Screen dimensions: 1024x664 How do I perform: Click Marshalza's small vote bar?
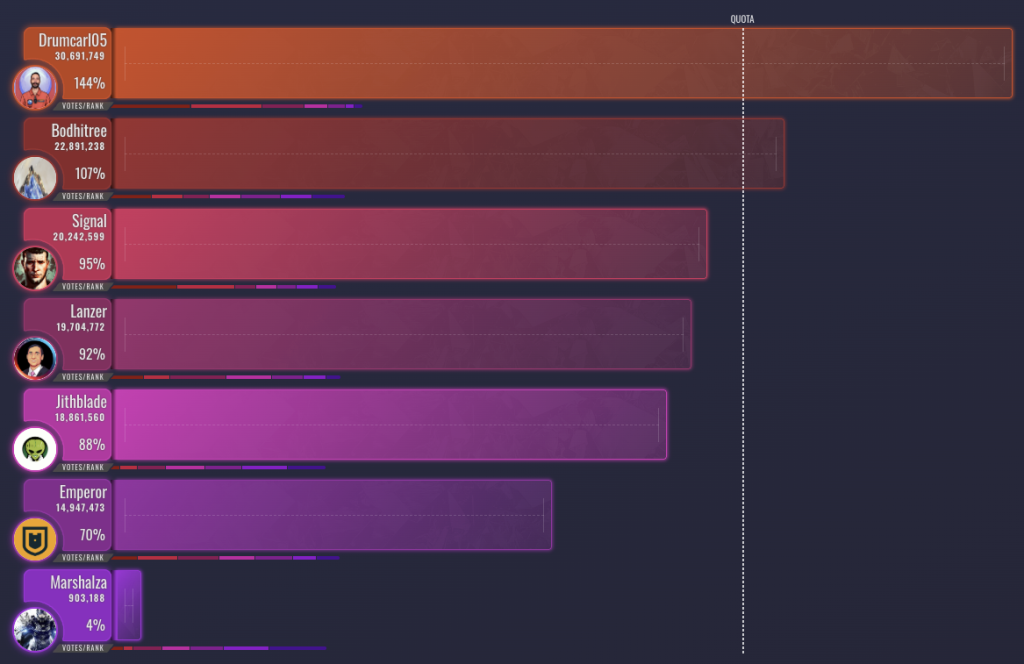[129, 605]
